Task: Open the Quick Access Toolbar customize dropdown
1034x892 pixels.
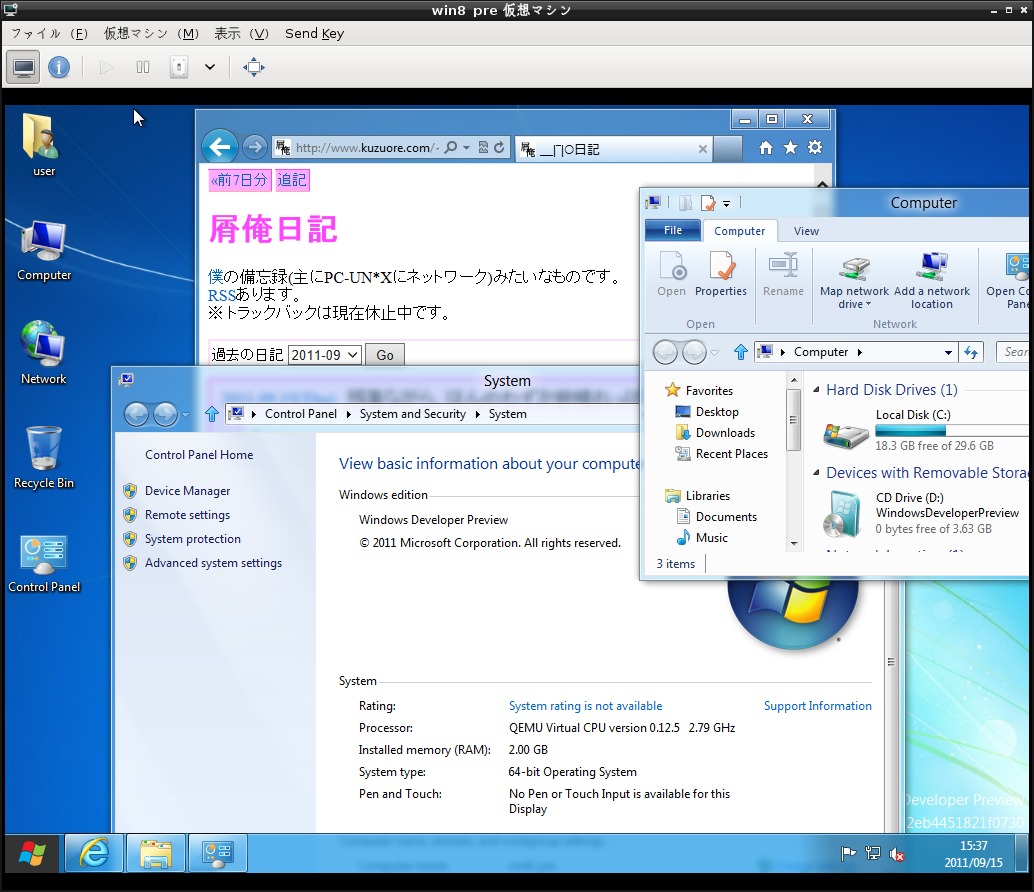Action: (x=726, y=204)
